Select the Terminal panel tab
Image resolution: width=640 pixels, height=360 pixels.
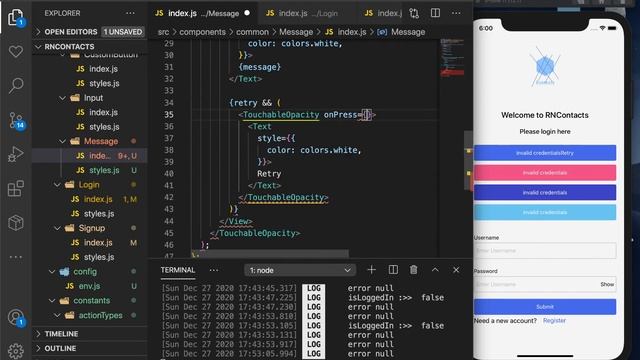178,270
